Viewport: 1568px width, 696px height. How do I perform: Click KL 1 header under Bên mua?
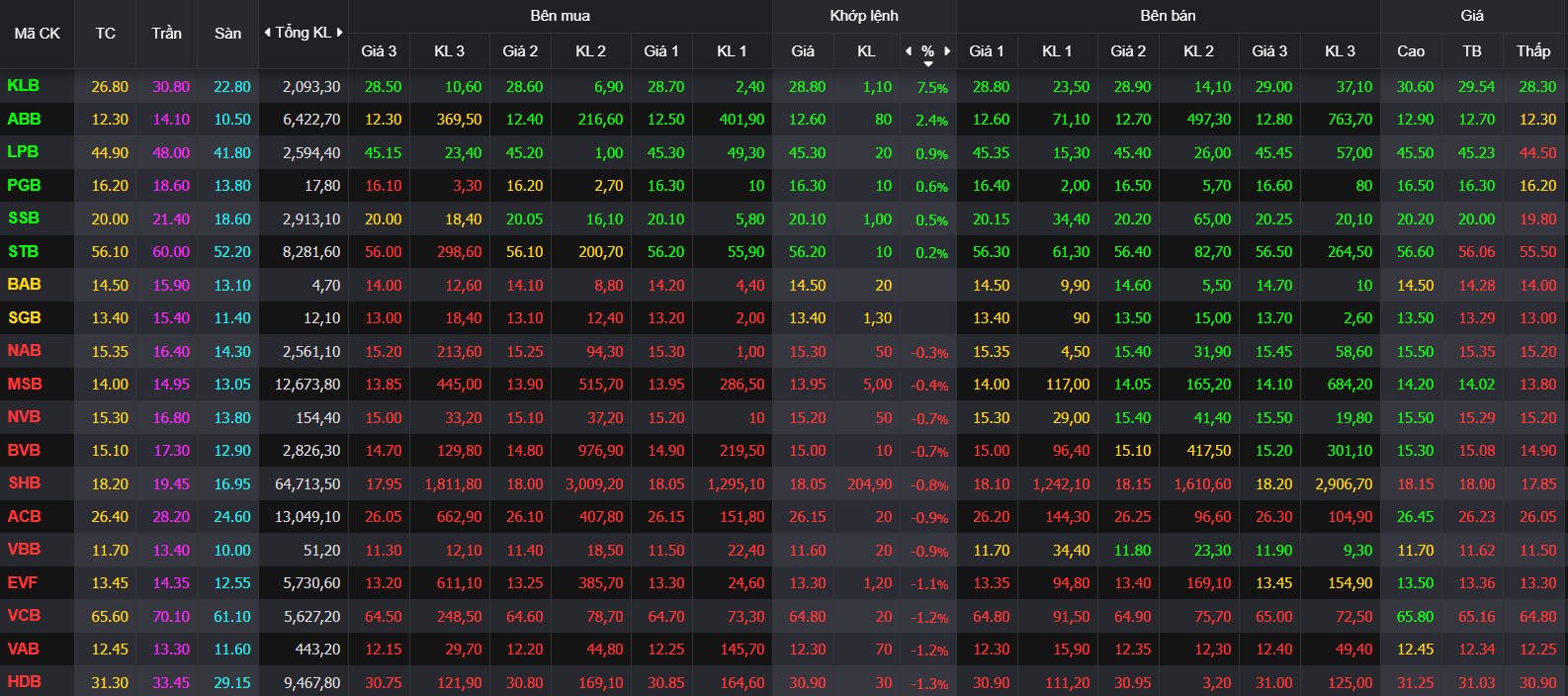(732, 51)
